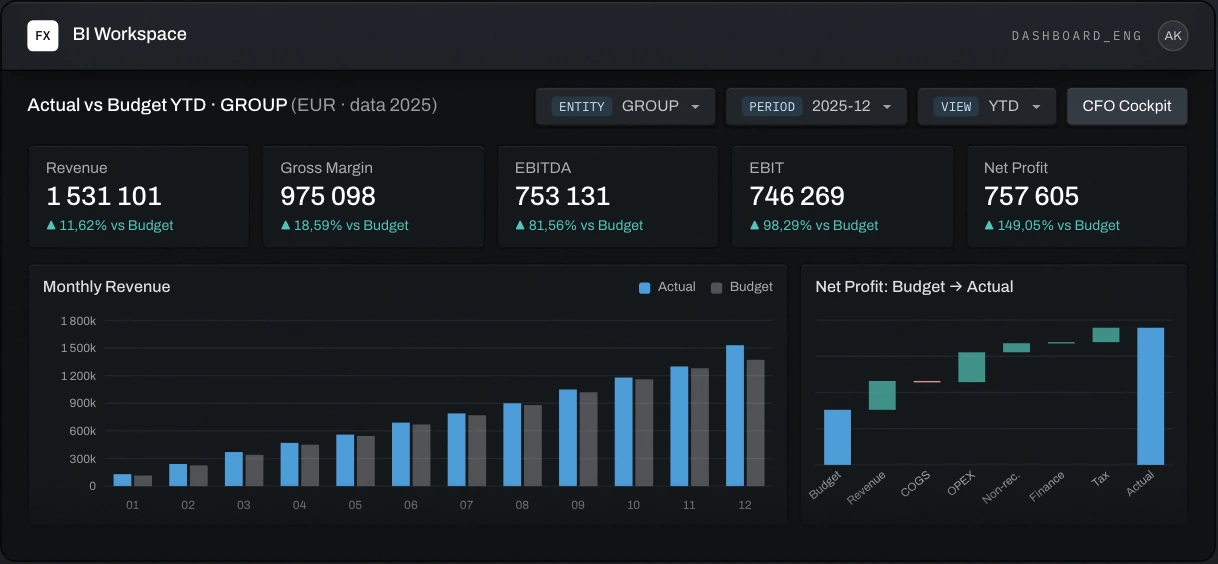Viewport: 1218px width, 564px height.
Task: Click the waterfall Revenue bar
Action: tap(882, 396)
